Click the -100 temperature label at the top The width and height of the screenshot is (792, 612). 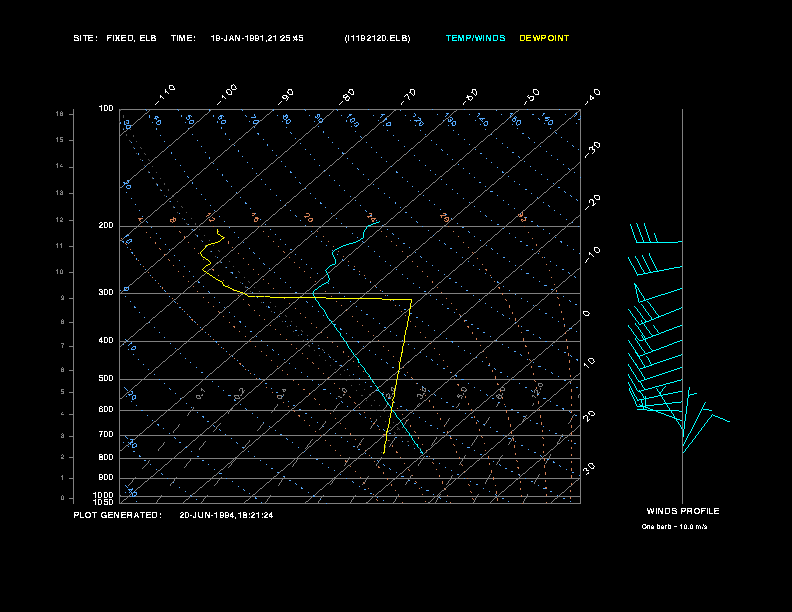tap(227, 95)
